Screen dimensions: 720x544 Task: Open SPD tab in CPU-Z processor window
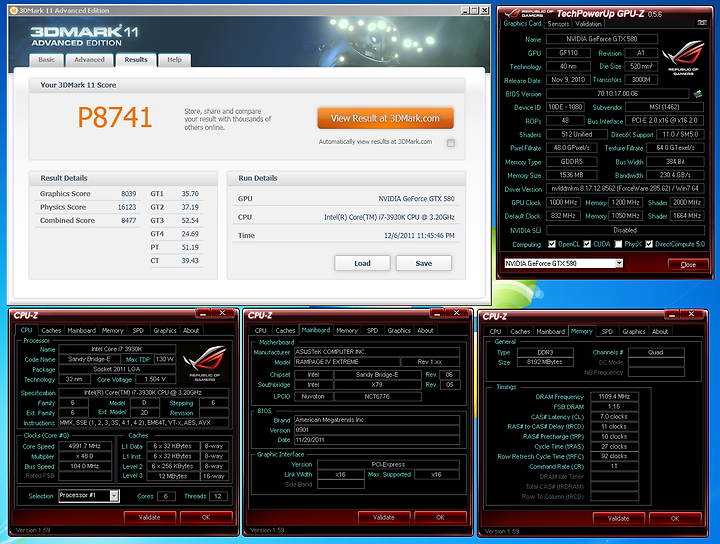tap(138, 331)
